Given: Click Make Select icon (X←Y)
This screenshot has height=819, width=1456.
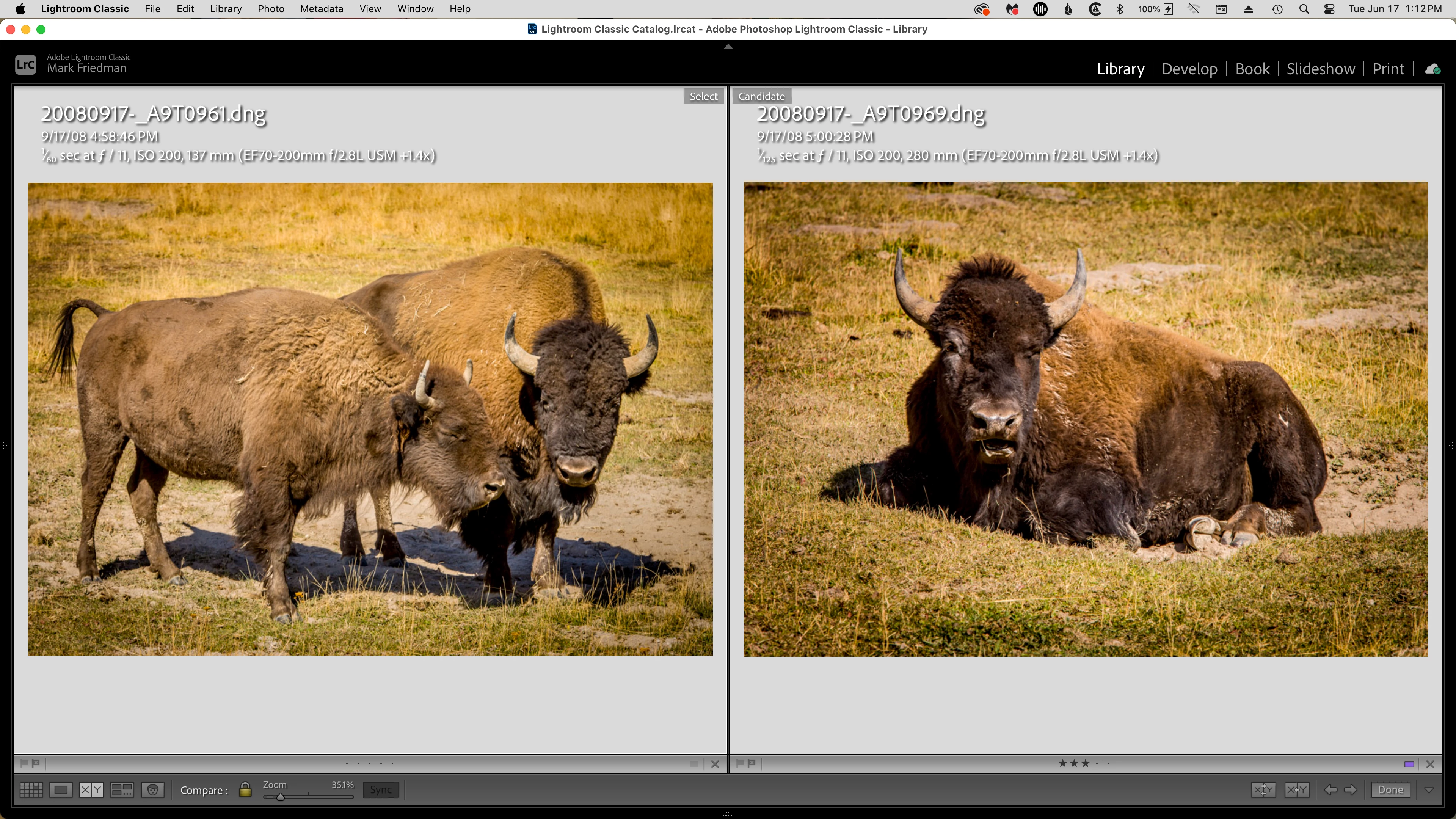Looking at the screenshot, I should 1297,790.
